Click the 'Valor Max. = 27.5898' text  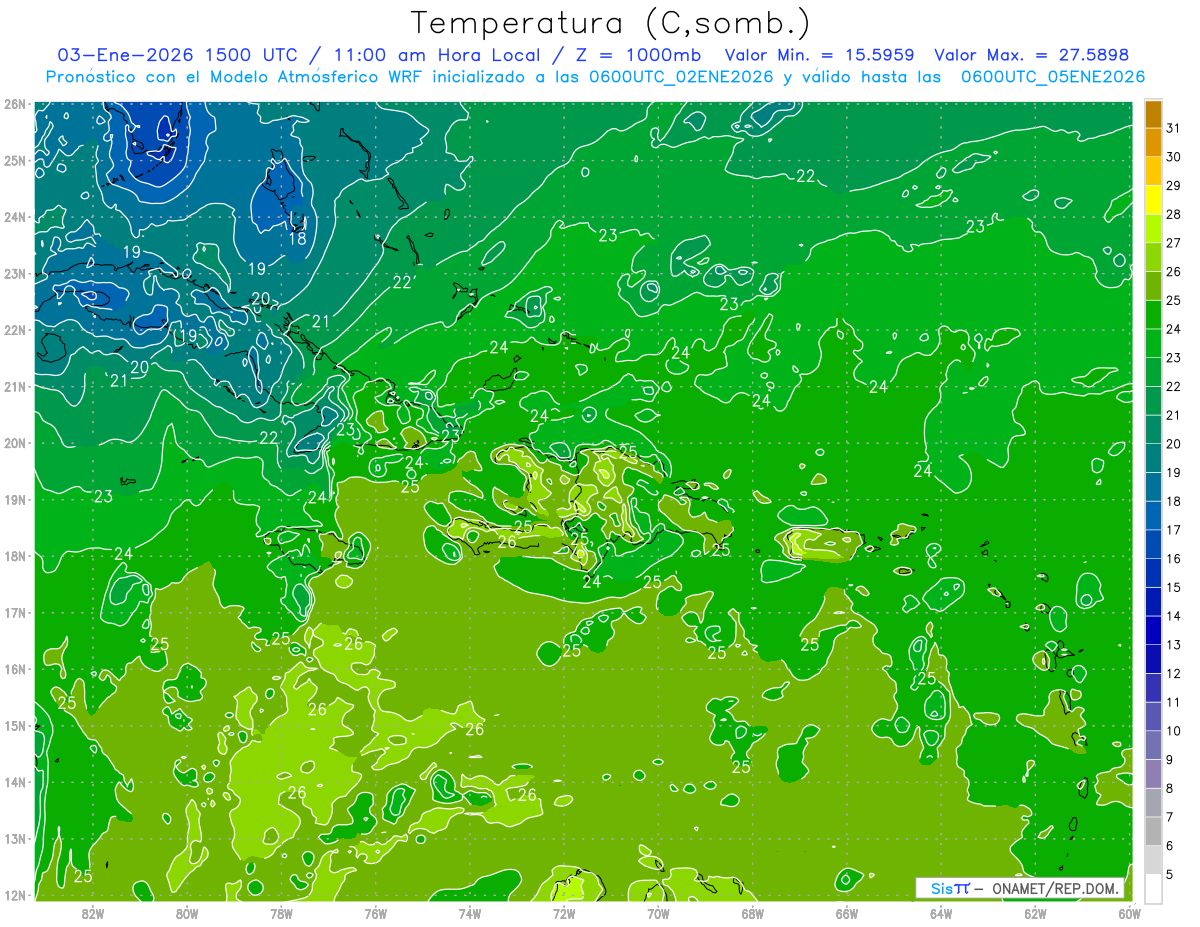(1033, 55)
